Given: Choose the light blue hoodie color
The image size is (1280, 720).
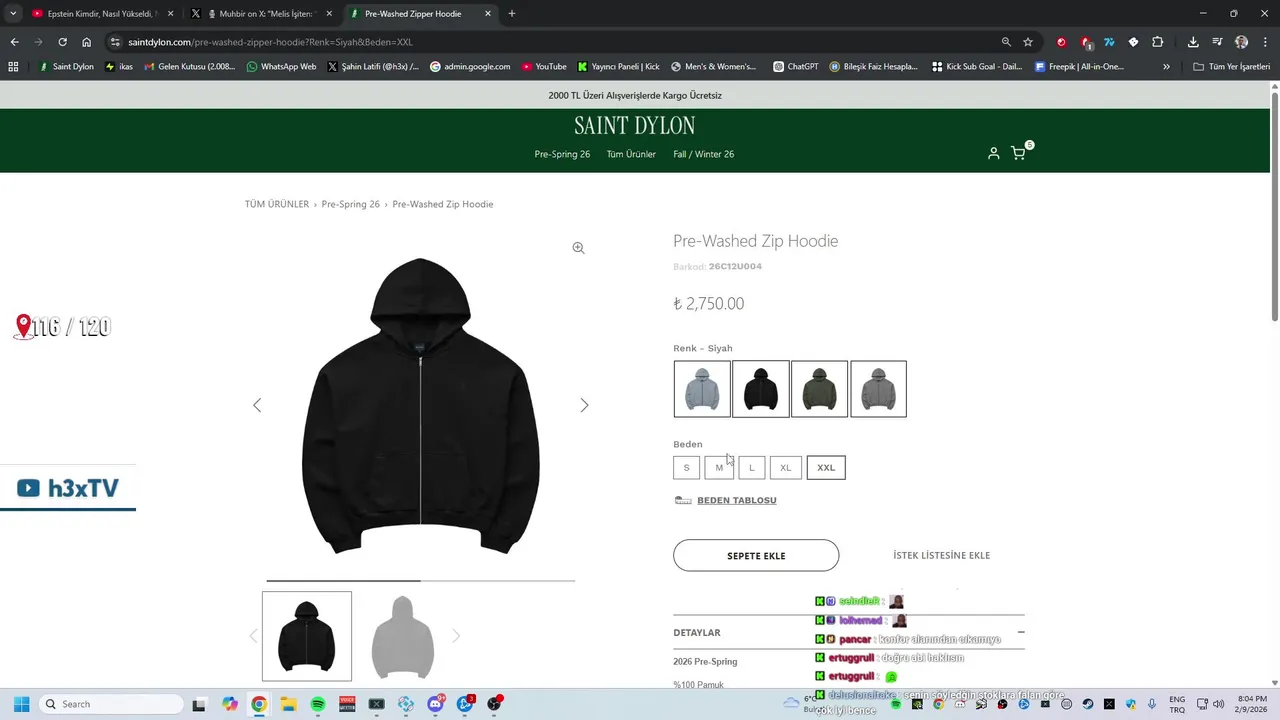Looking at the screenshot, I should coord(702,389).
